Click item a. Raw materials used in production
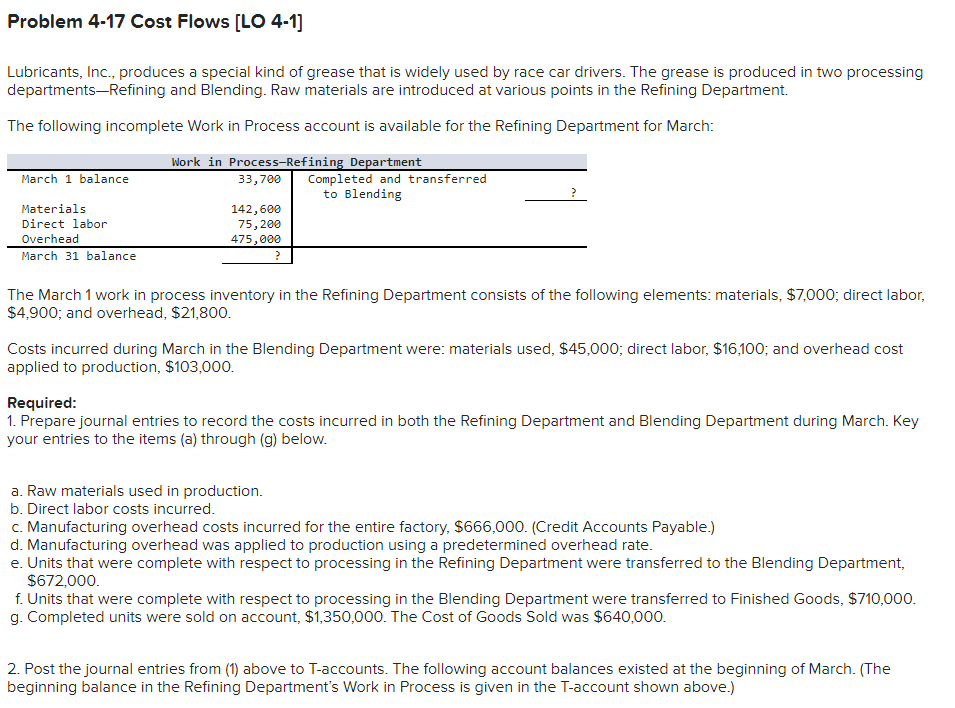 [136, 491]
